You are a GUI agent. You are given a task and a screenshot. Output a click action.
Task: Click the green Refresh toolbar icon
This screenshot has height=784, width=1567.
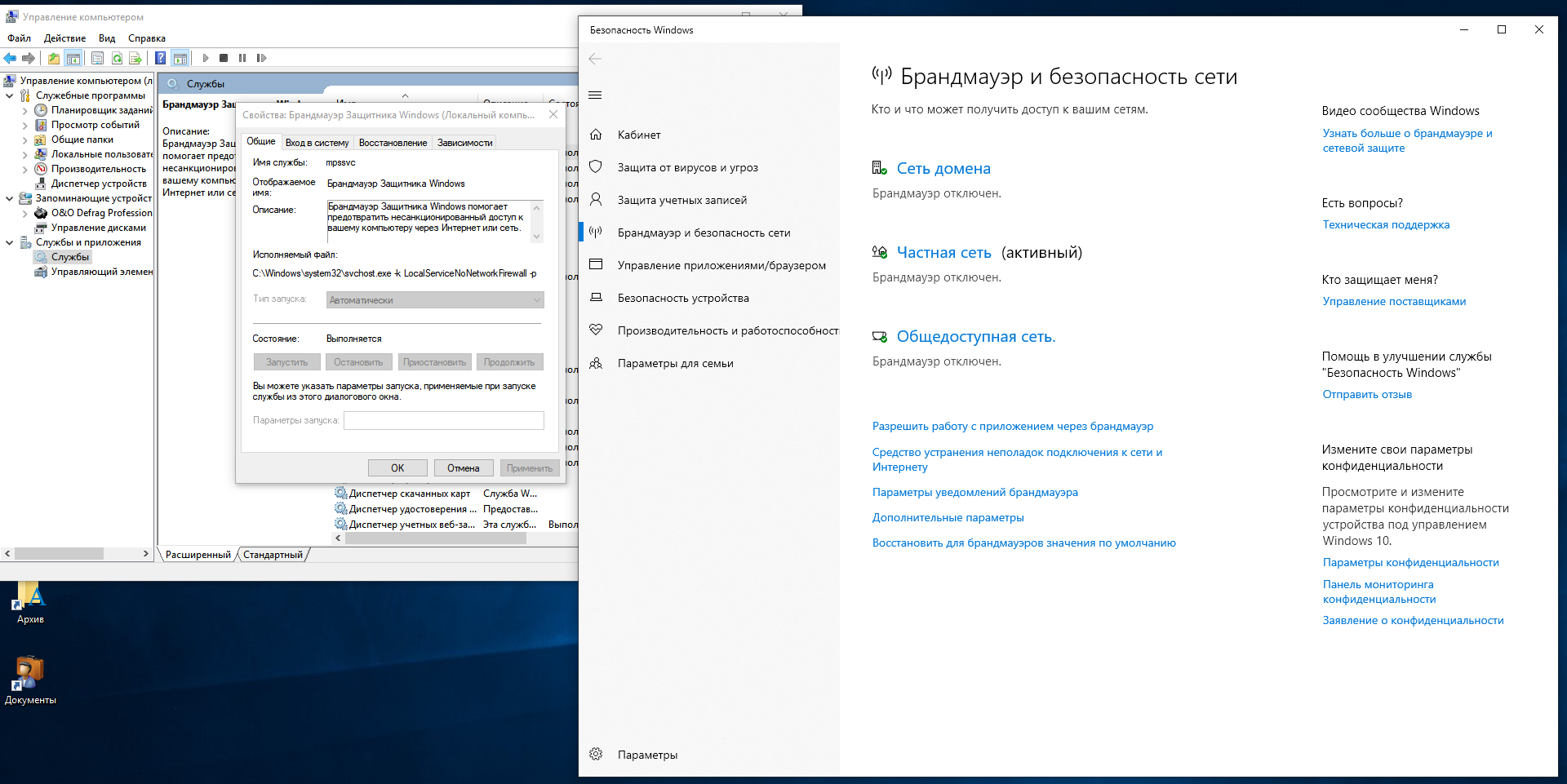point(117,58)
